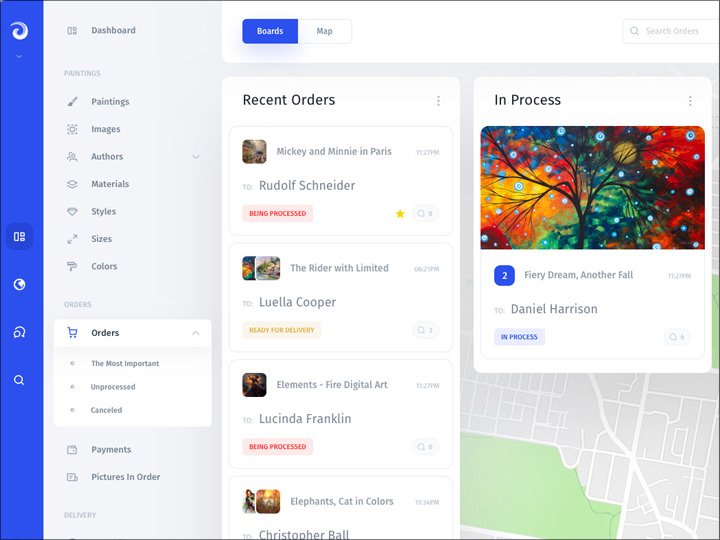The height and width of the screenshot is (540, 720).
Task: Select the Boards tab
Action: click(270, 31)
